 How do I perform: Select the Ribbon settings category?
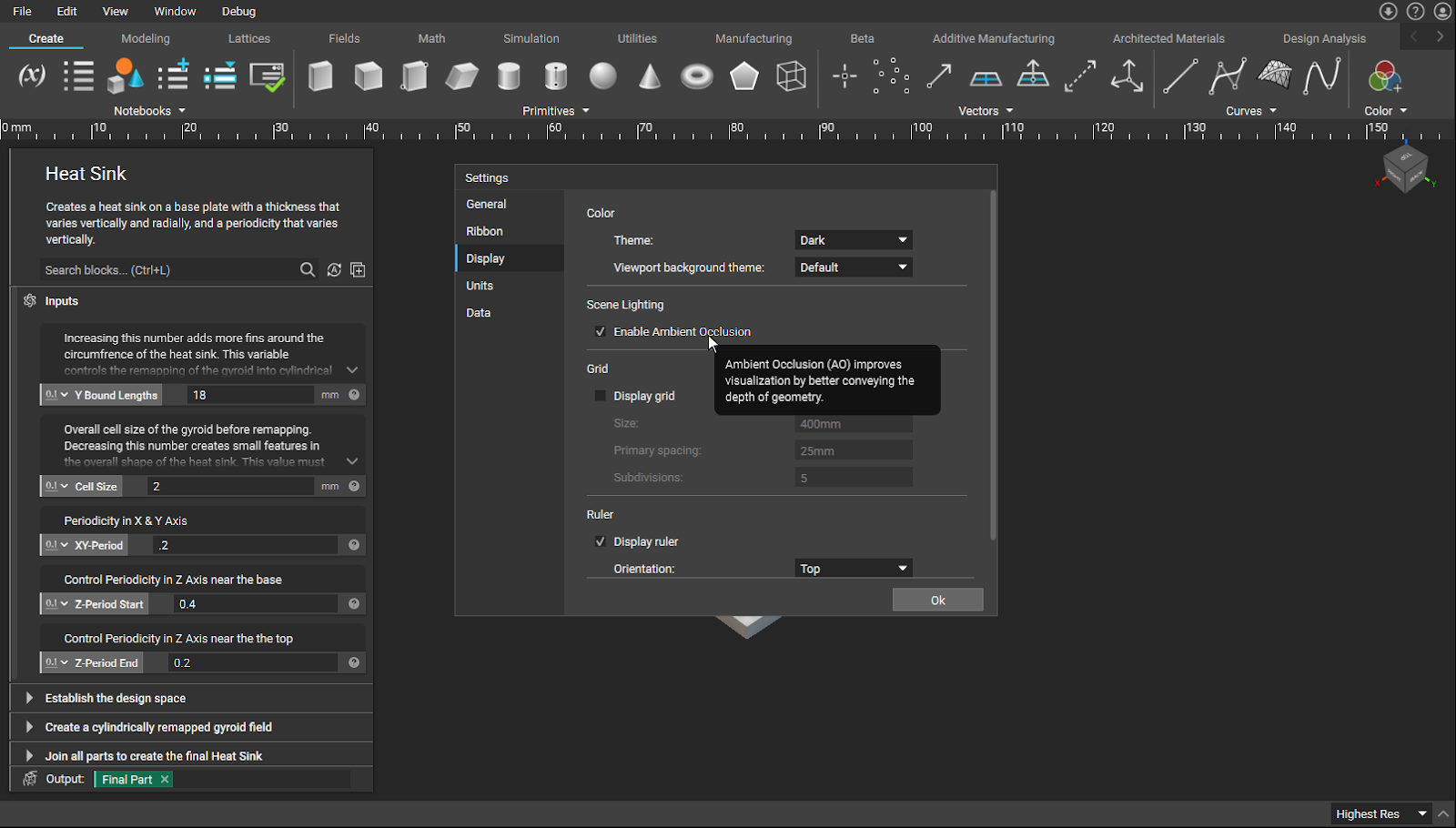510,231
